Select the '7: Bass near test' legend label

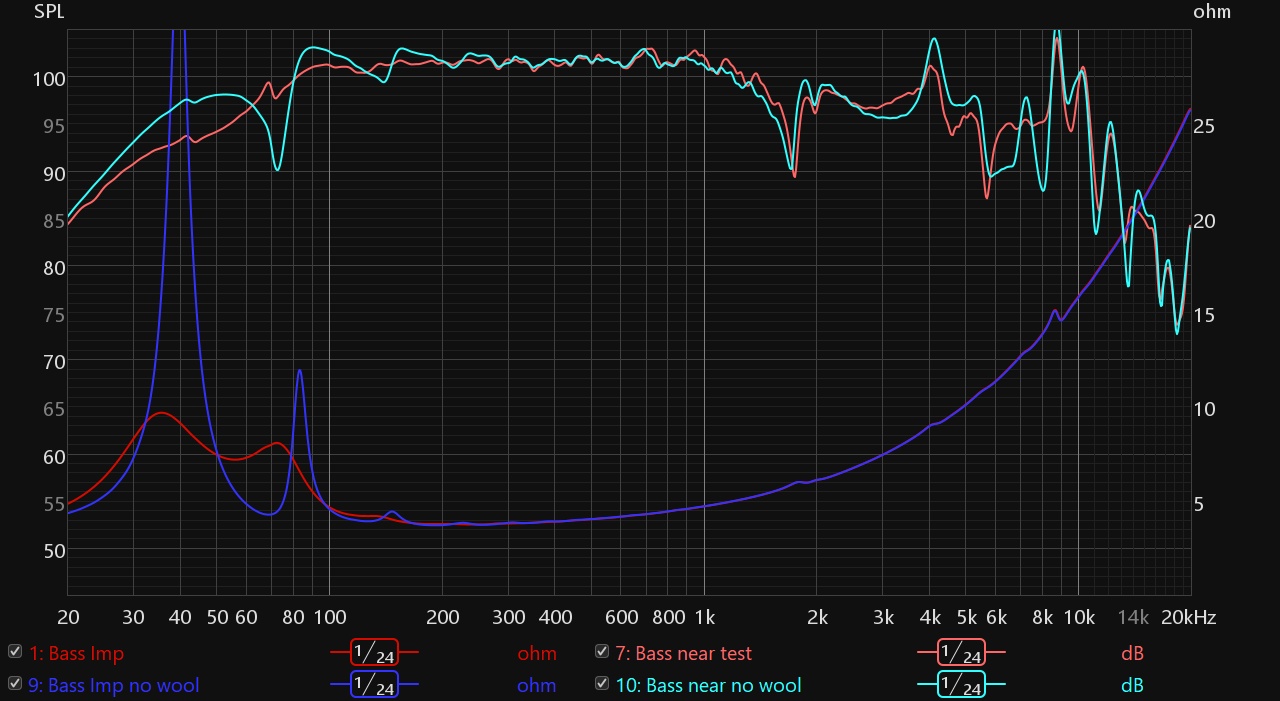coord(683,653)
